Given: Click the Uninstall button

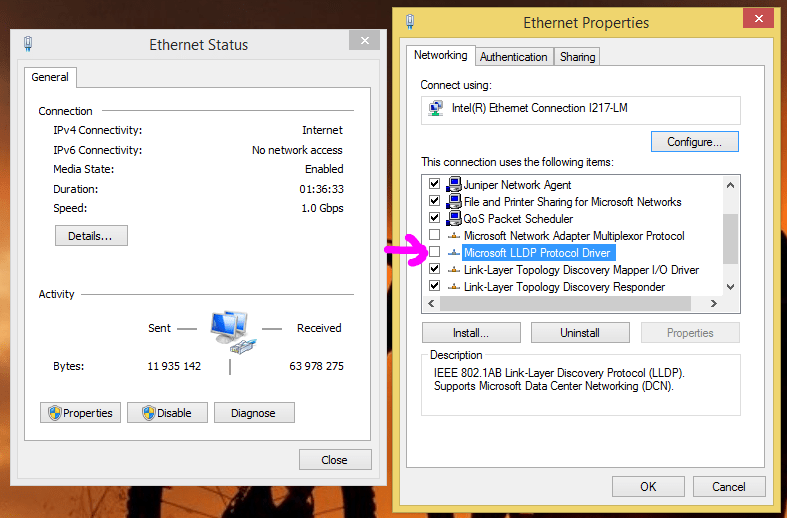Looking at the screenshot, I should 580,333.
